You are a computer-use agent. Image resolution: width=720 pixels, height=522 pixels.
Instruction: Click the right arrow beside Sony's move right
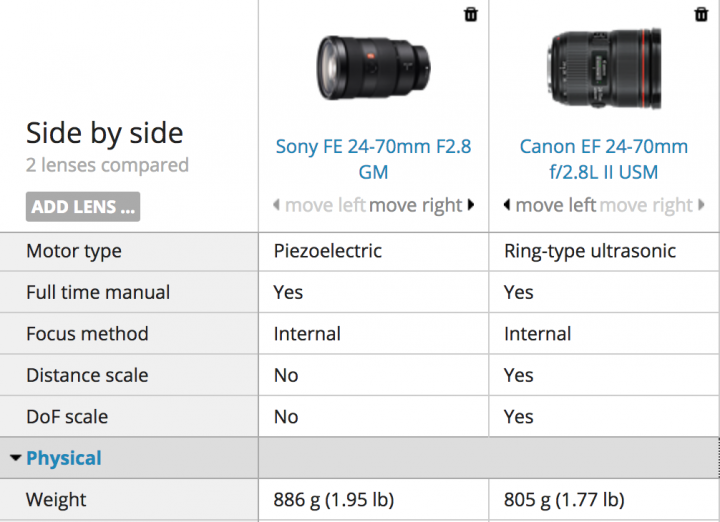point(471,205)
